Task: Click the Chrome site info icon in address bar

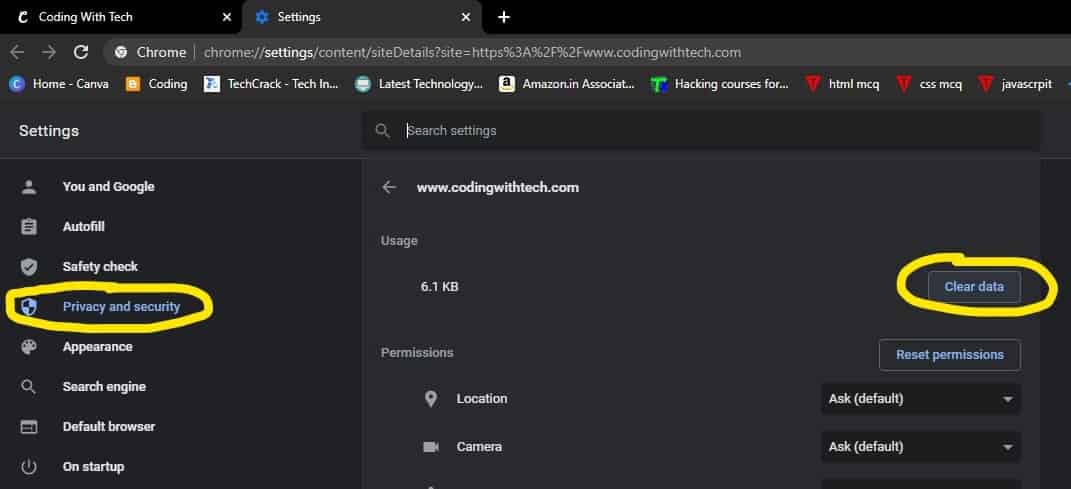Action: coord(122,52)
